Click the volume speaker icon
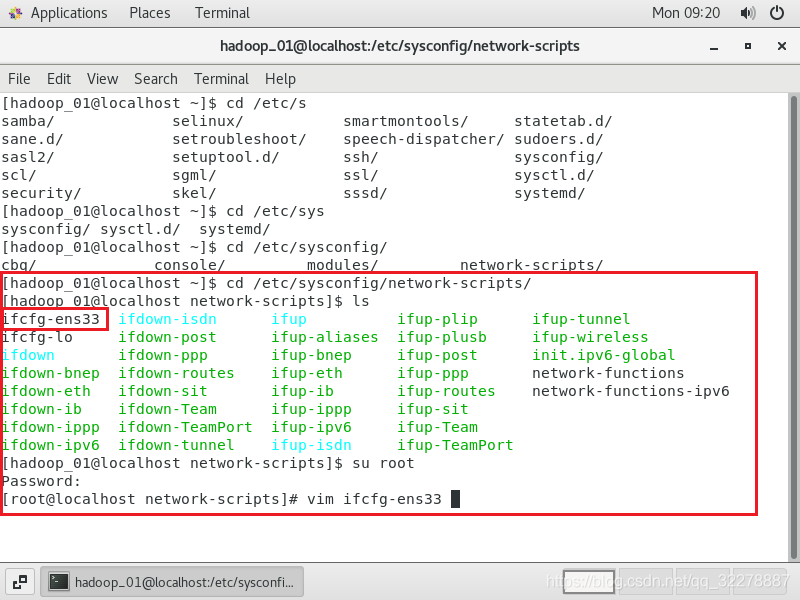This screenshot has width=800, height=600. click(747, 13)
